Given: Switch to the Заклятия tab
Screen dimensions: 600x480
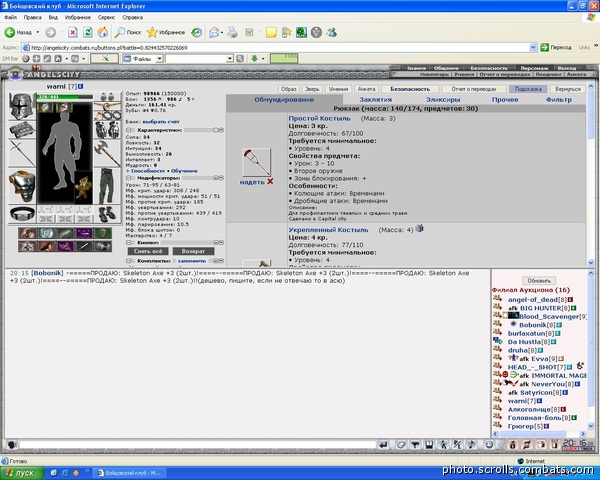Looking at the screenshot, I should coord(375,100).
